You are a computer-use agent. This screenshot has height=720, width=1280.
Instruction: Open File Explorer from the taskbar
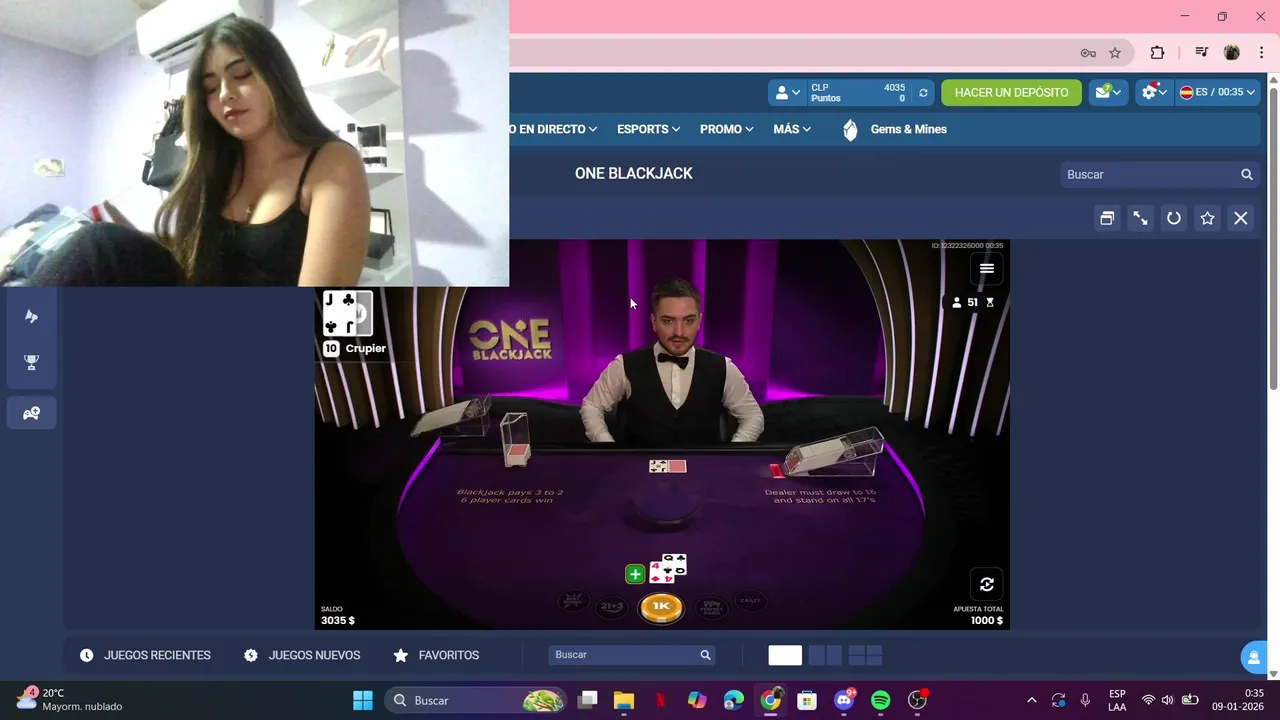[x=624, y=700]
